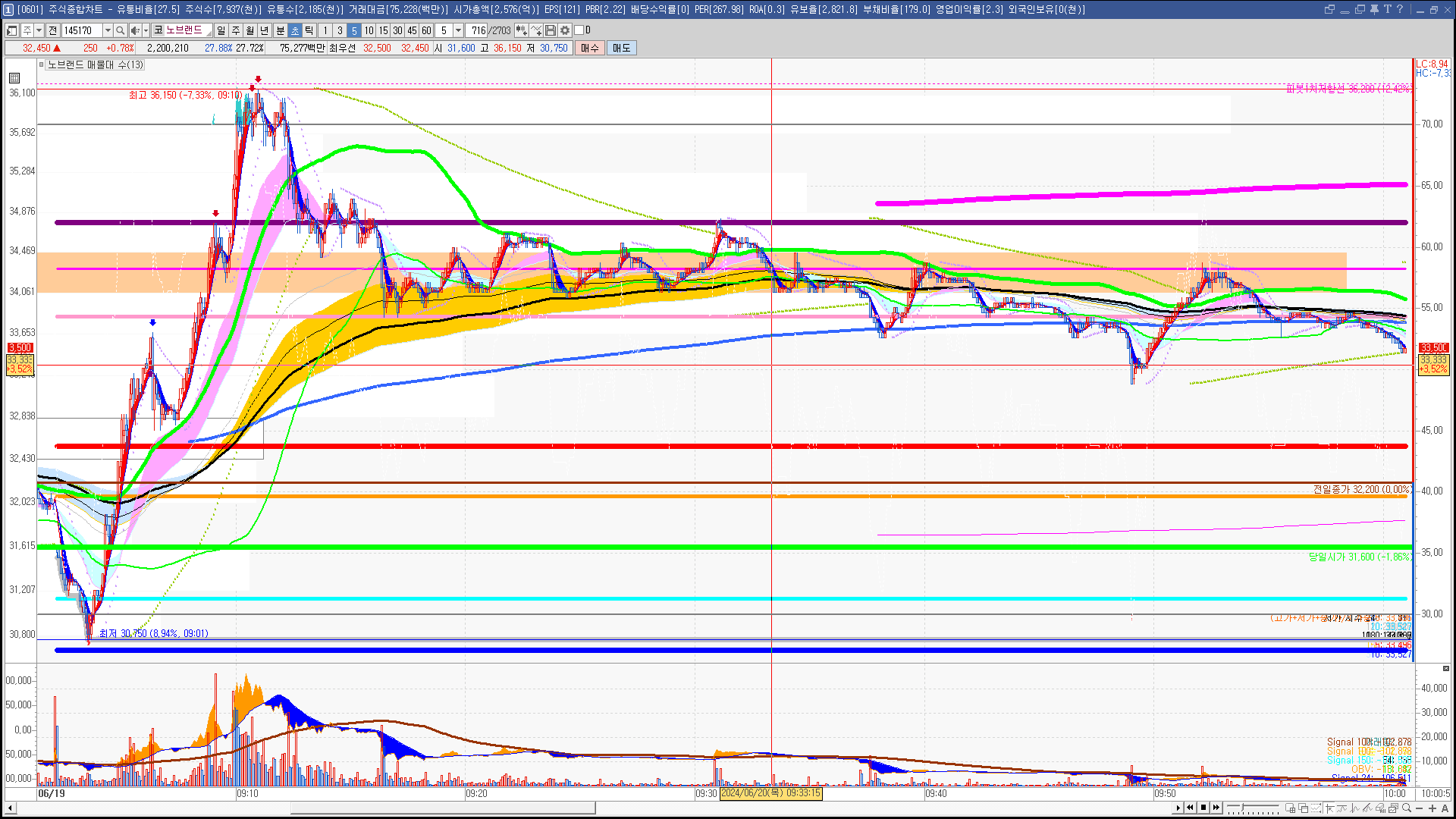This screenshot has height=819, width=1456.
Task: Switch to 일 (daily) chart tab
Action: (221, 30)
